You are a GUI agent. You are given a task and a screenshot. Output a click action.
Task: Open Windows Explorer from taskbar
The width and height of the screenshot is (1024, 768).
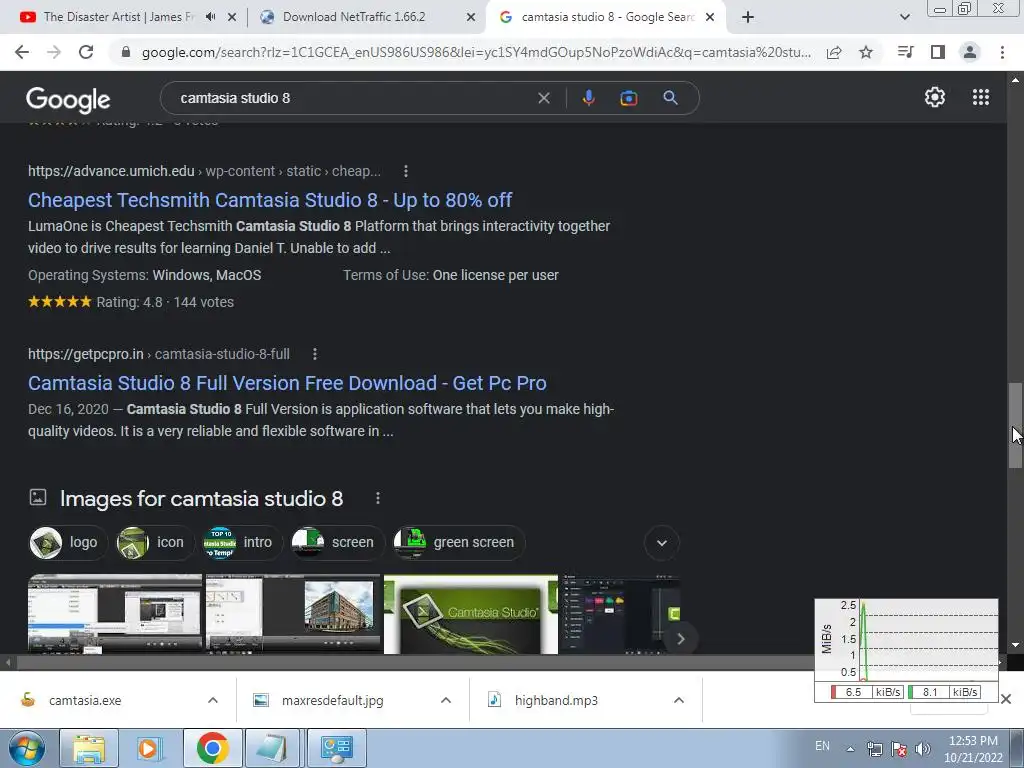tap(89, 748)
